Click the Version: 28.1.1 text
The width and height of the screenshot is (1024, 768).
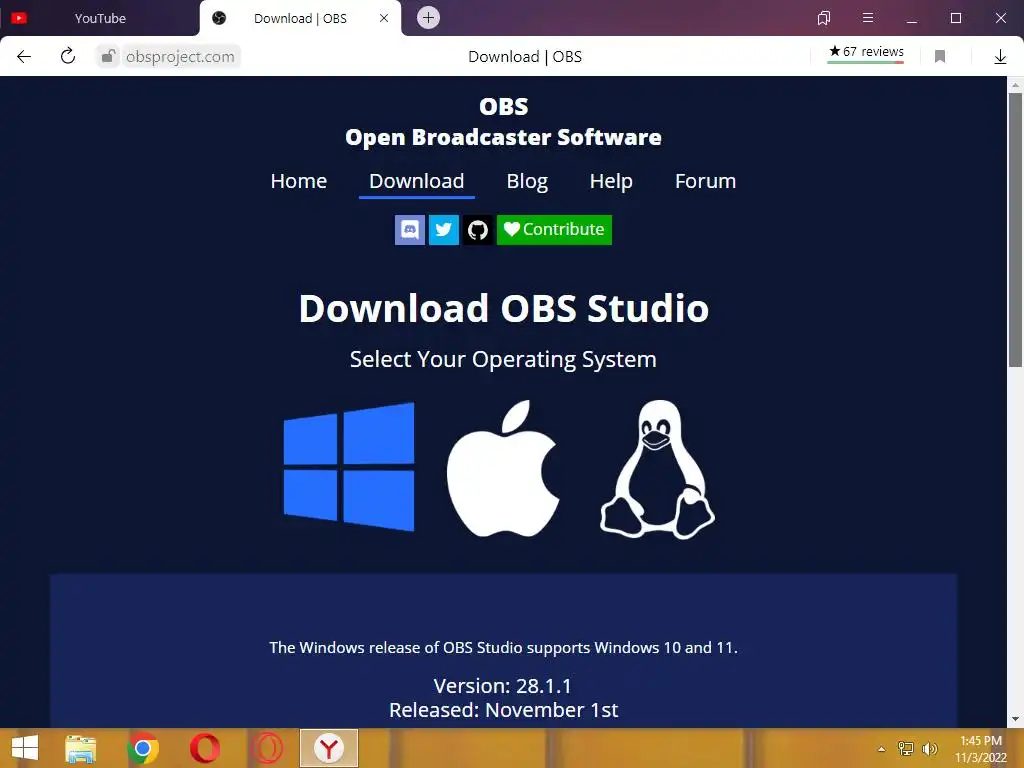[x=503, y=686]
